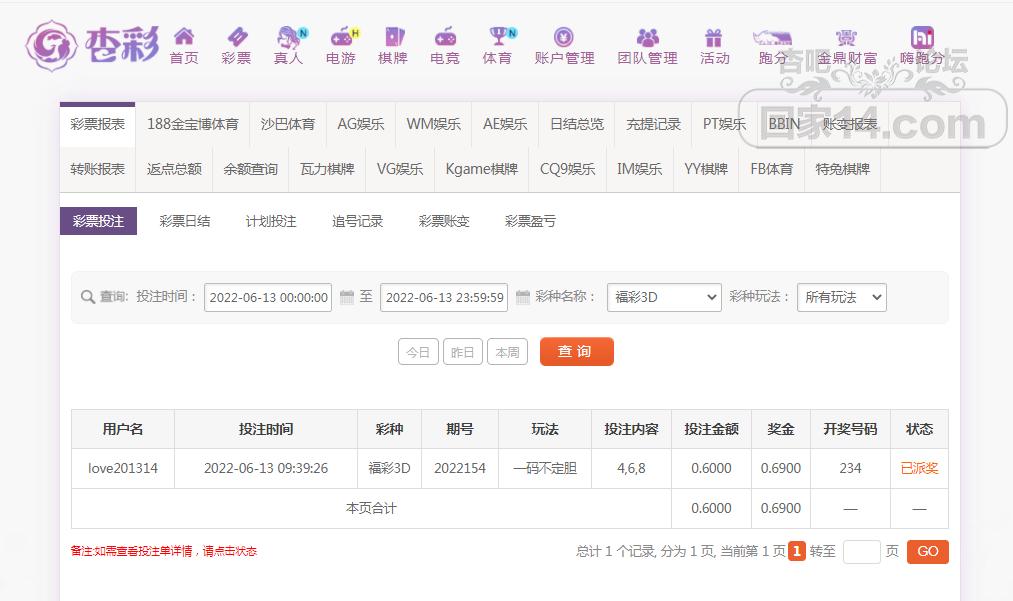Click the 本周 quick filter button
The height and width of the screenshot is (601, 1013).
pyautogui.click(x=507, y=352)
